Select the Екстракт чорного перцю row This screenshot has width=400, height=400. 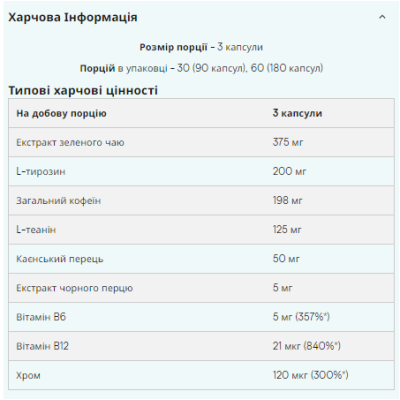point(201,288)
